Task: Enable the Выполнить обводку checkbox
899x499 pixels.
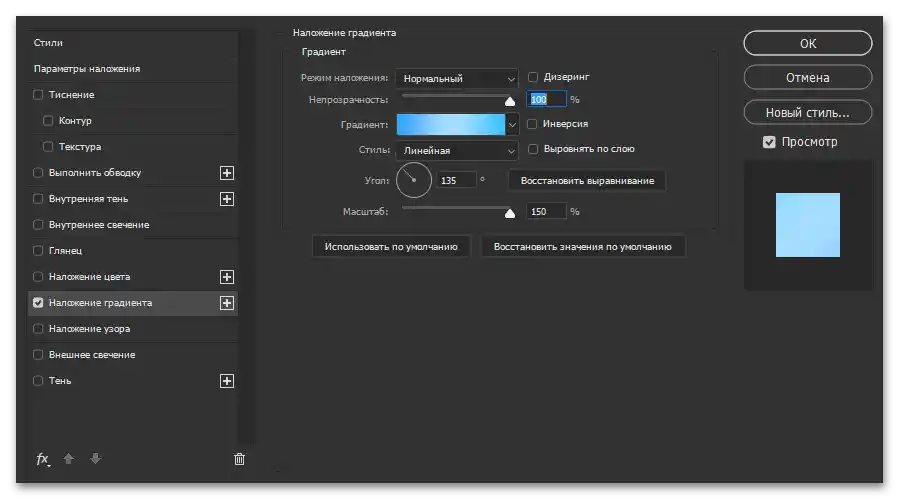Action: 38,173
